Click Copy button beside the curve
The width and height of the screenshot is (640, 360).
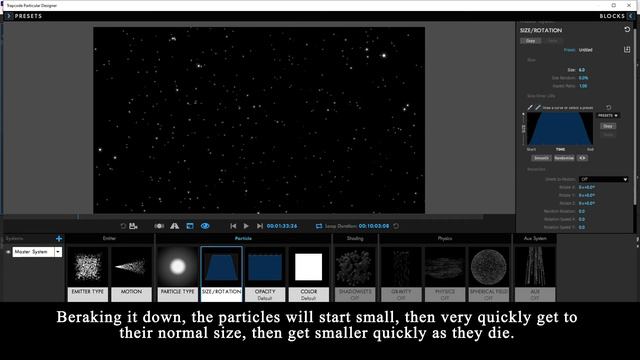pos(608,126)
